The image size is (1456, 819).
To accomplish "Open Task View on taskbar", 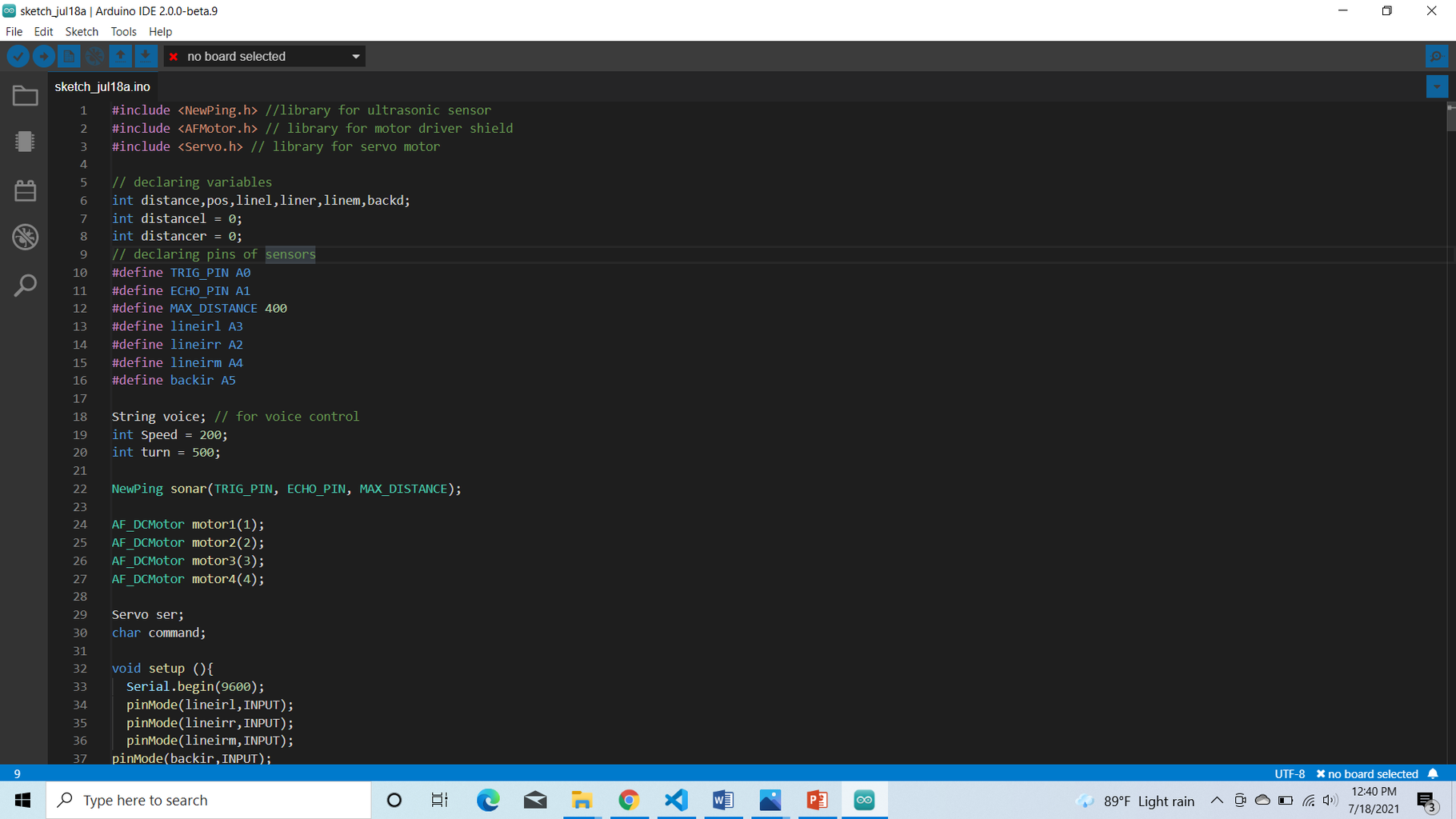I will pyautogui.click(x=440, y=800).
